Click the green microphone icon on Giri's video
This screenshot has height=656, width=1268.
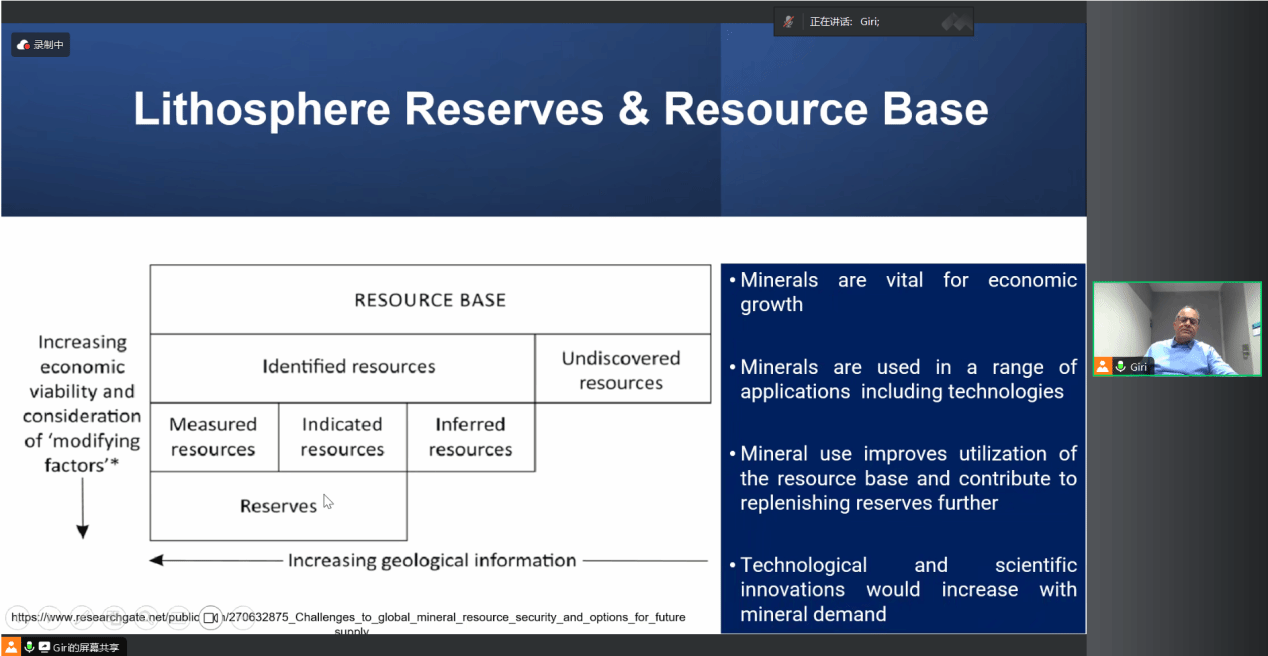point(1121,367)
